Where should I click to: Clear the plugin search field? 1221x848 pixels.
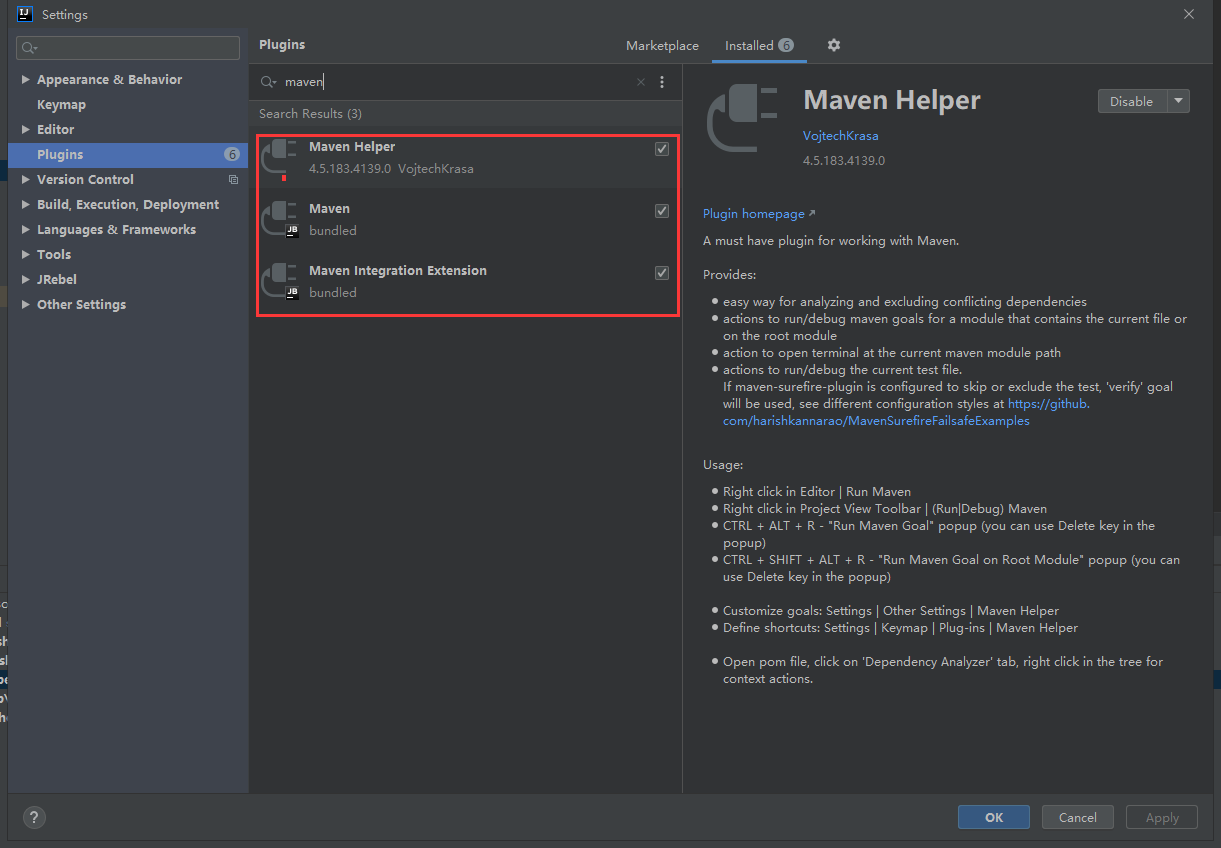point(641,82)
